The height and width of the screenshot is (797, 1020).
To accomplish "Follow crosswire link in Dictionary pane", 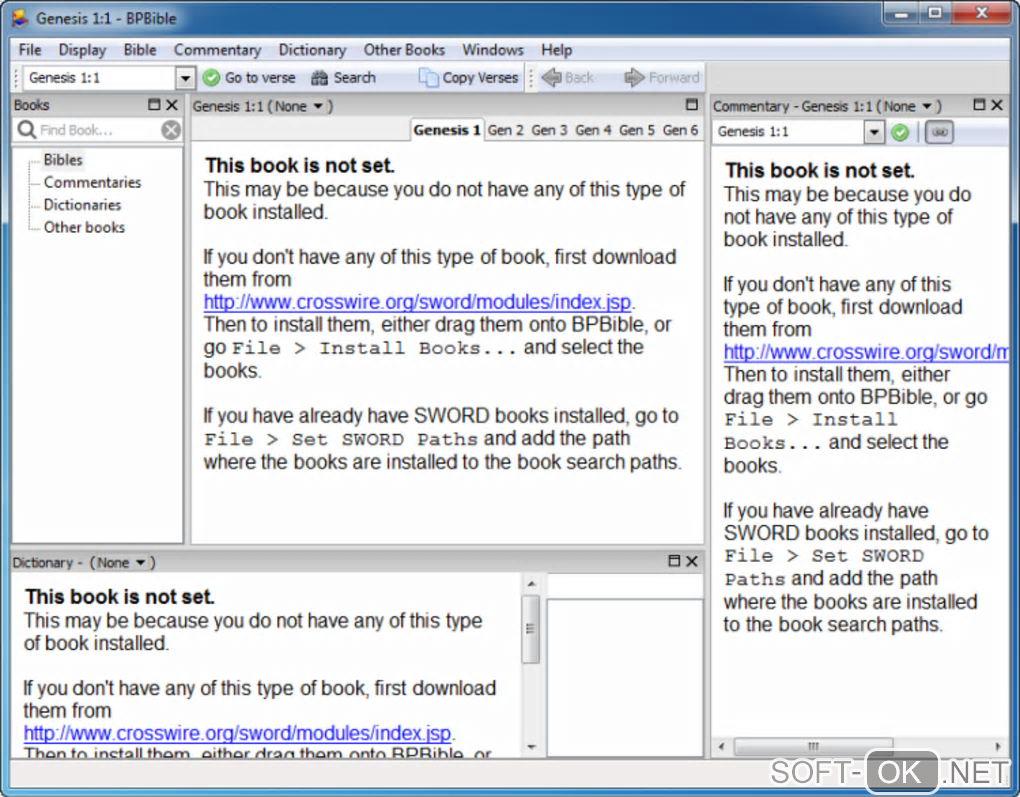I will (237, 733).
